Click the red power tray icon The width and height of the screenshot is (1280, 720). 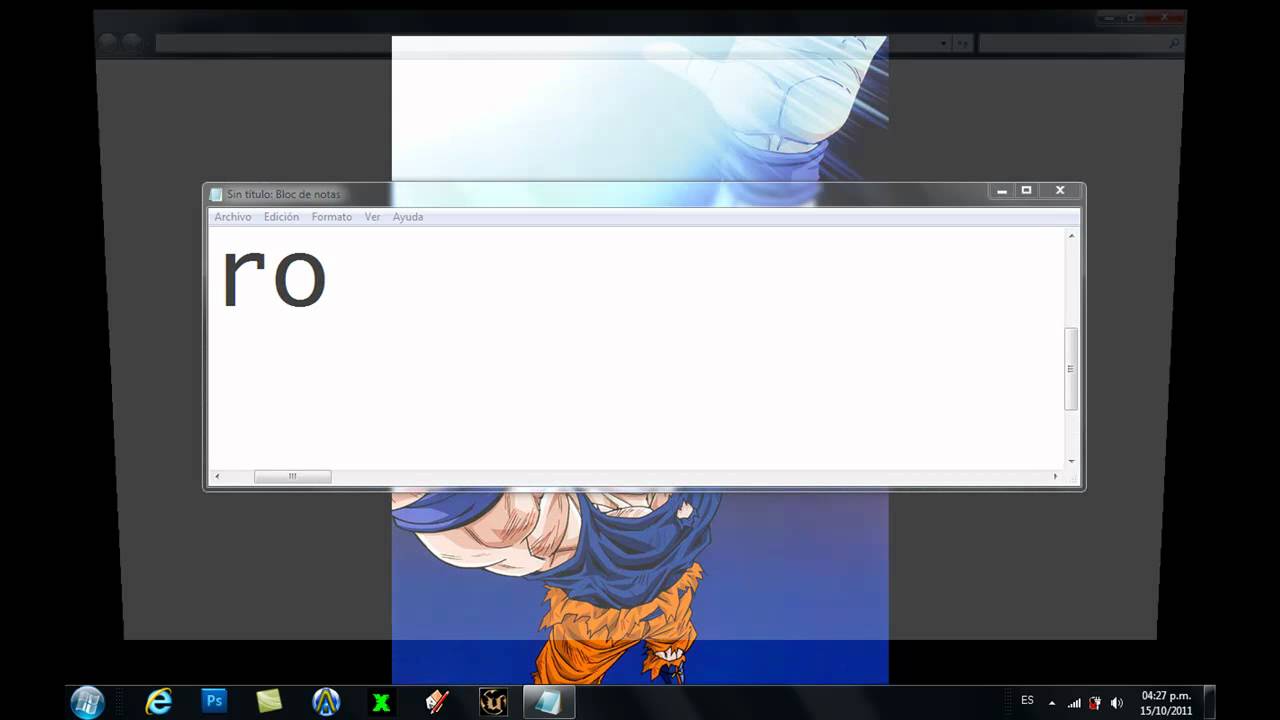coord(1095,703)
